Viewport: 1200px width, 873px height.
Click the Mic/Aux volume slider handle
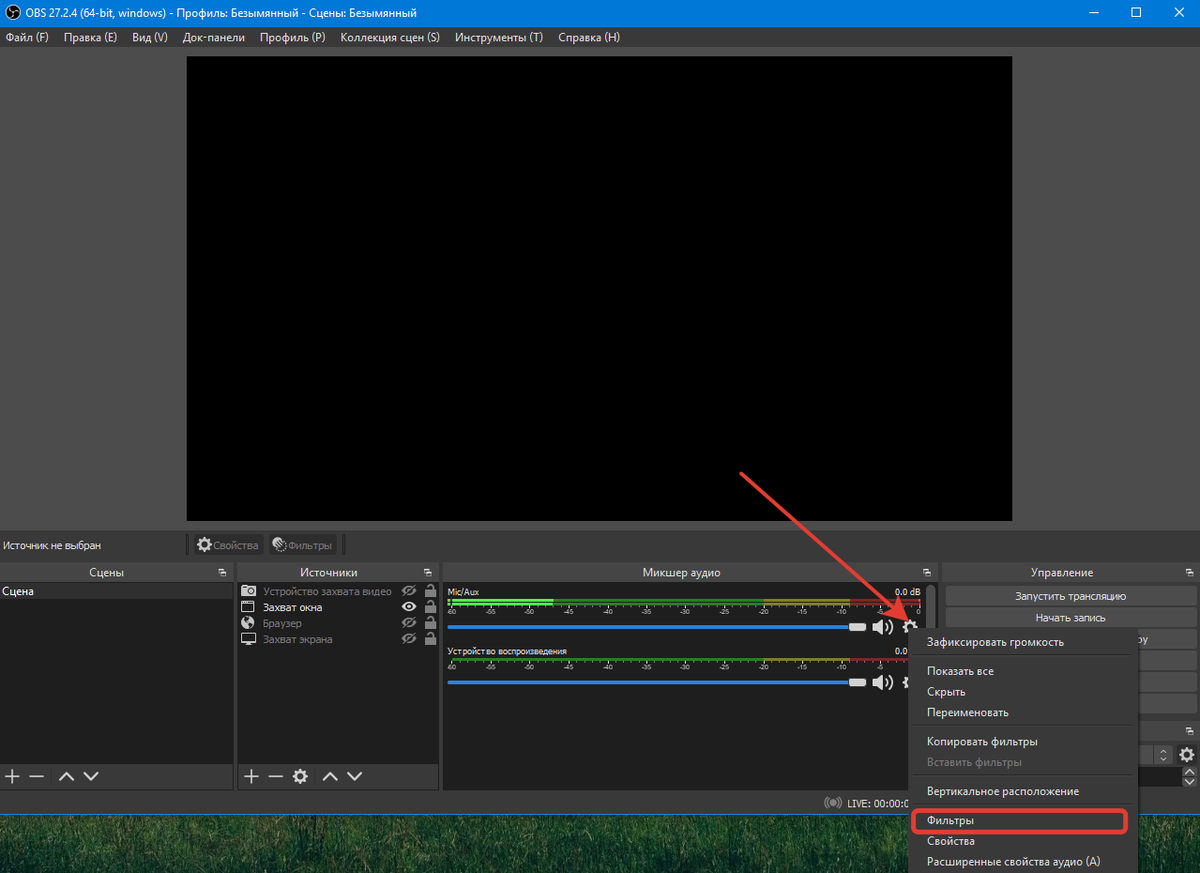(x=857, y=627)
